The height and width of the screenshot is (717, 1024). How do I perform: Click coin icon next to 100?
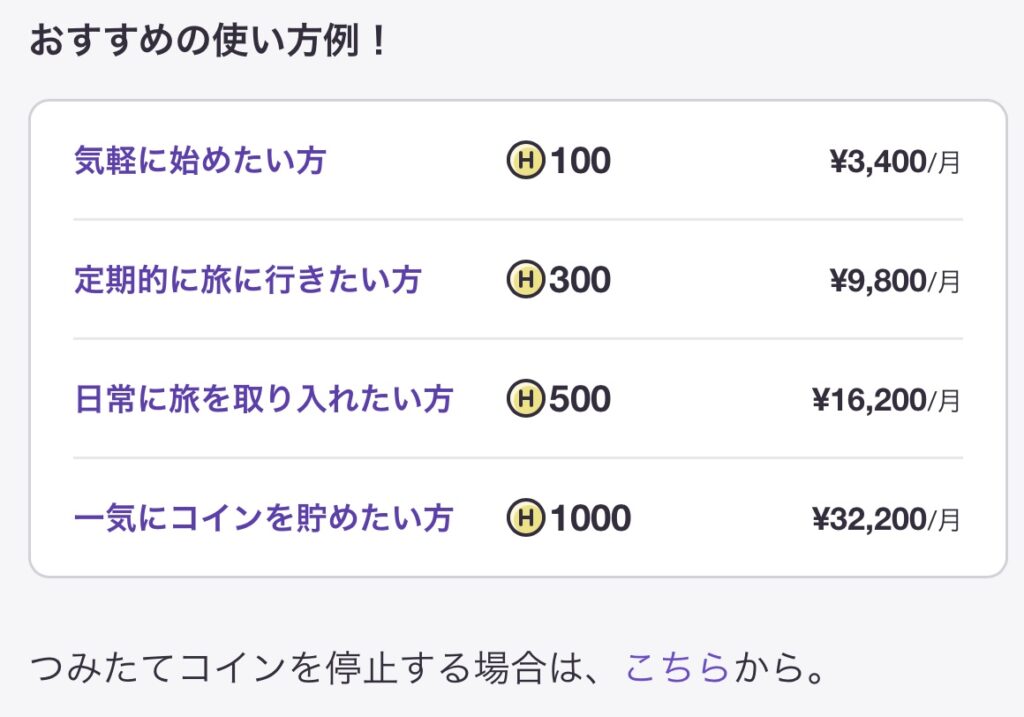525,160
